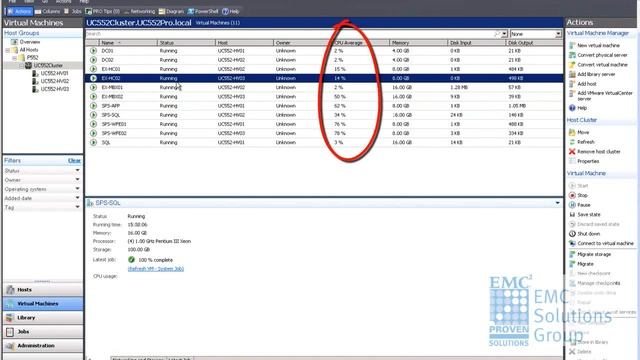This screenshot has width=640, height=360.
Task: Switch to the Administration view
Action: pyautogui.click(x=43, y=346)
